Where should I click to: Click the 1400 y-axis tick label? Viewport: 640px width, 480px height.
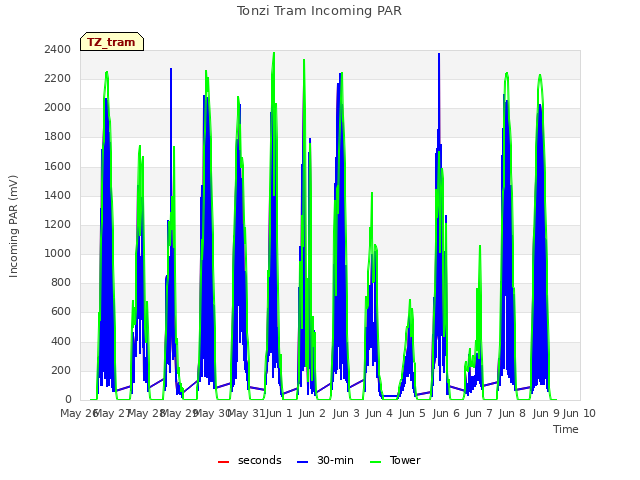click(x=58, y=195)
